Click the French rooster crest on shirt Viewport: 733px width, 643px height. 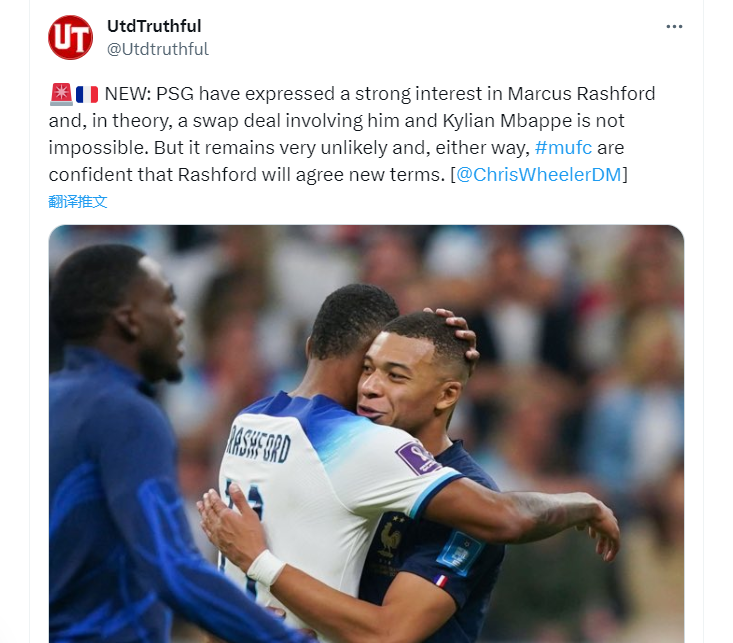390,538
